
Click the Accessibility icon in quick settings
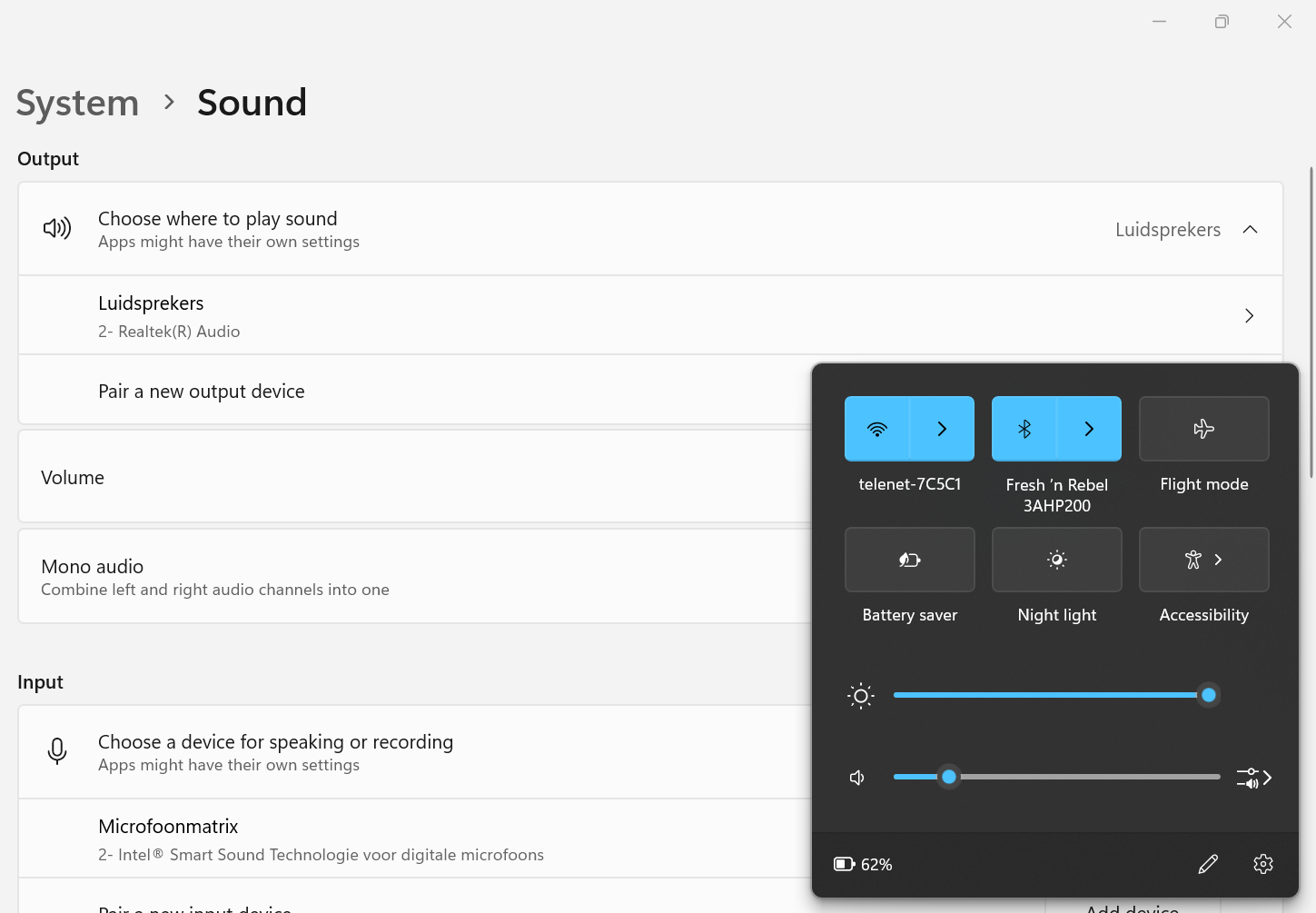coord(1192,560)
